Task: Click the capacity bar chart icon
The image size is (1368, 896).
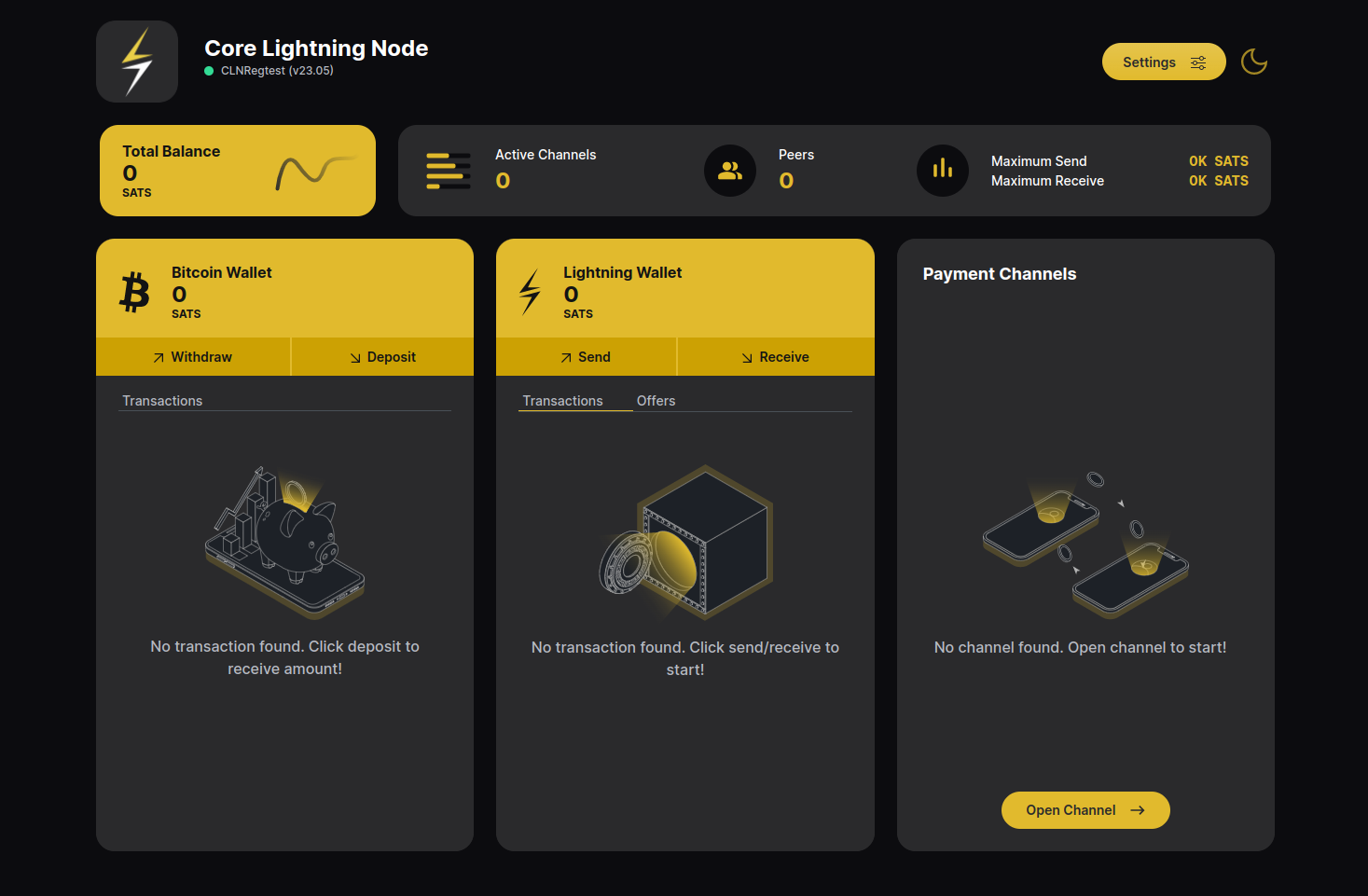Action: pos(943,171)
